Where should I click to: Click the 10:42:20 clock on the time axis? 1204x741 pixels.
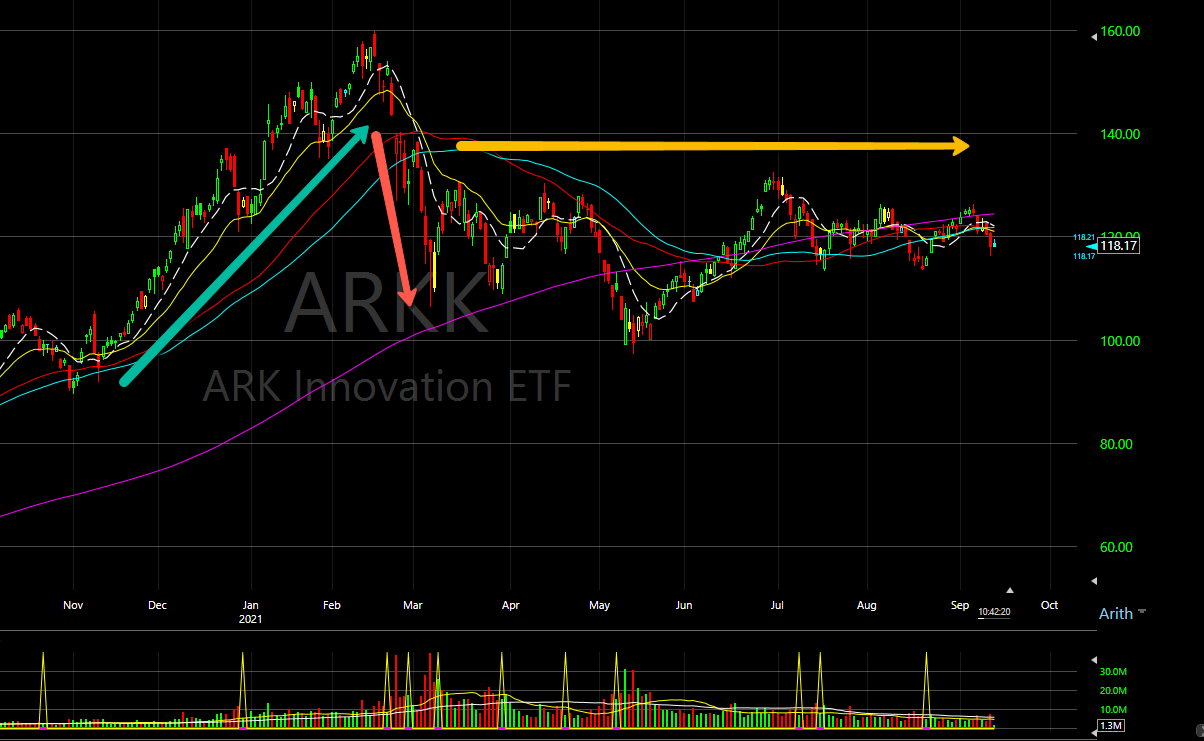(993, 611)
